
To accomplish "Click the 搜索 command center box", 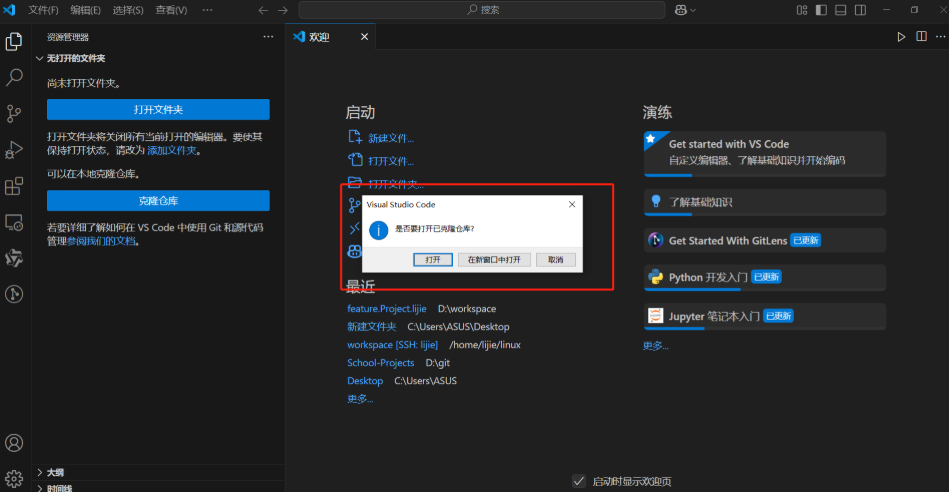I will (482, 10).
